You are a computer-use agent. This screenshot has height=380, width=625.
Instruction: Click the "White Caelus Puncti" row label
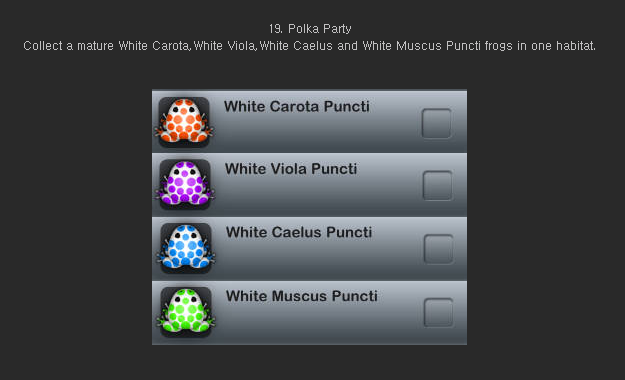click(299, 232)
